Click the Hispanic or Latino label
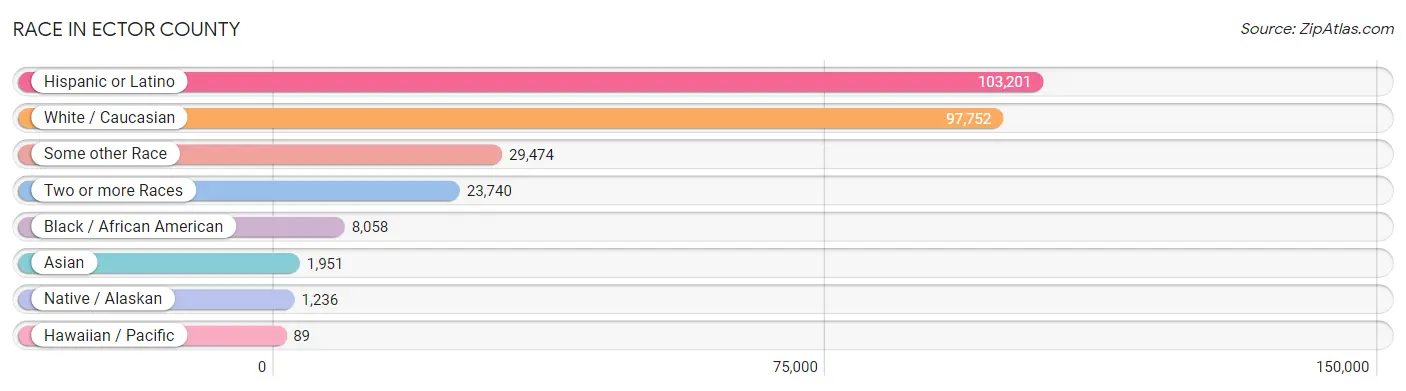 [x=109, y=82]
